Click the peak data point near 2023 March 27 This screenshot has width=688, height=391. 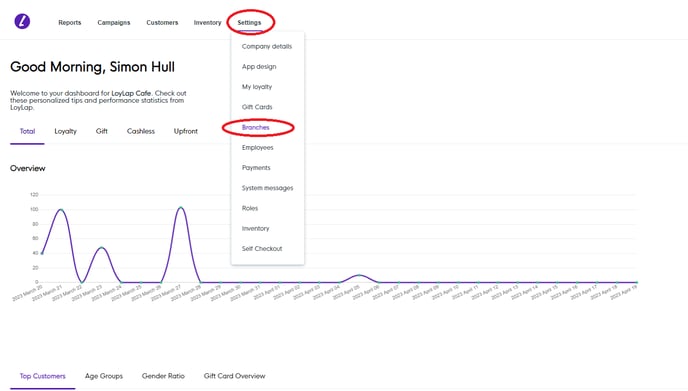click(181, 207)
